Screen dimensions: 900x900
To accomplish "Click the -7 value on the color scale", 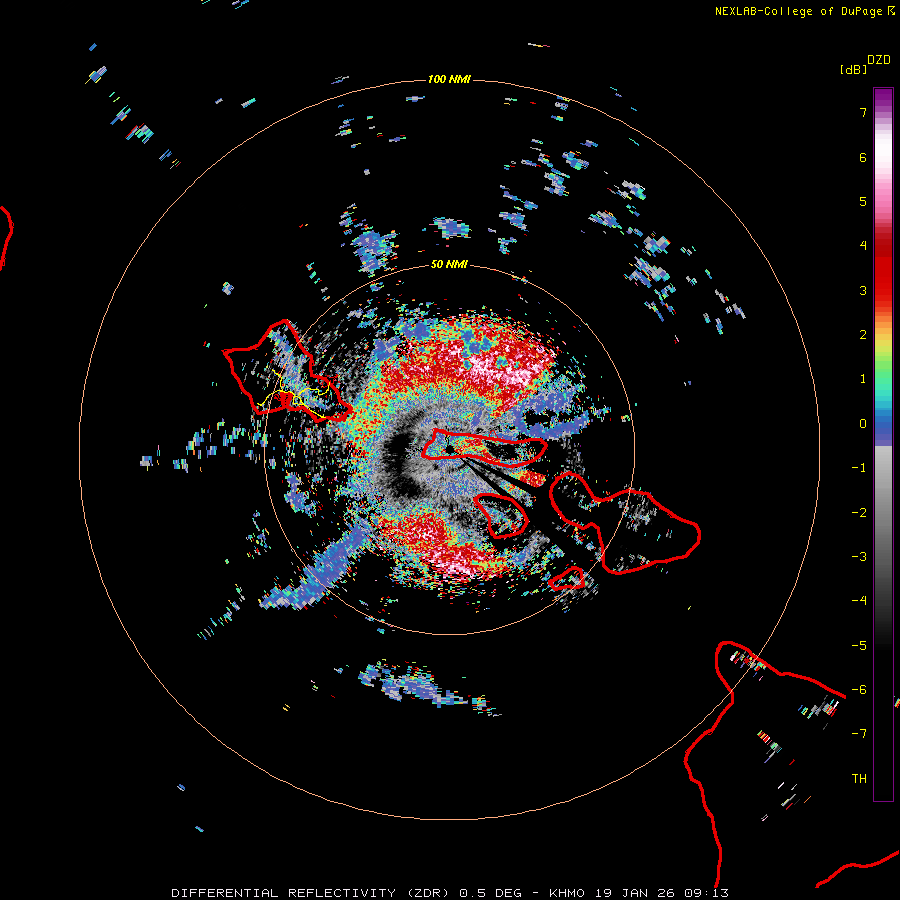I will pyautogui.click(x=859, y=734).
